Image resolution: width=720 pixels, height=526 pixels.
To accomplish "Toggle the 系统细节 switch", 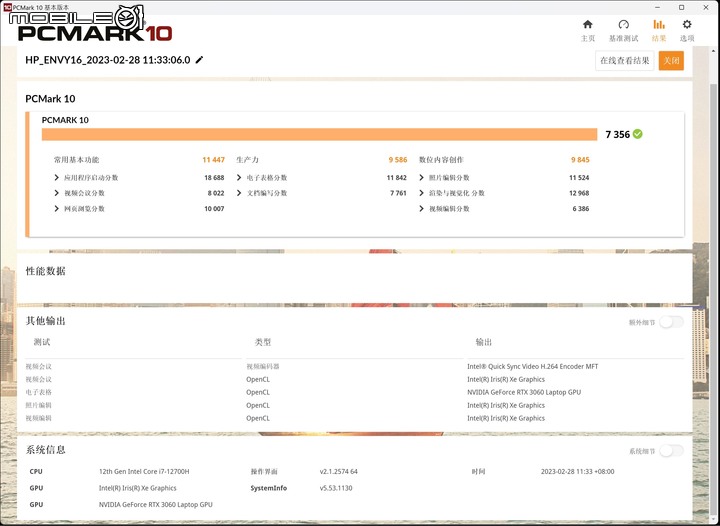I will 671,451.
